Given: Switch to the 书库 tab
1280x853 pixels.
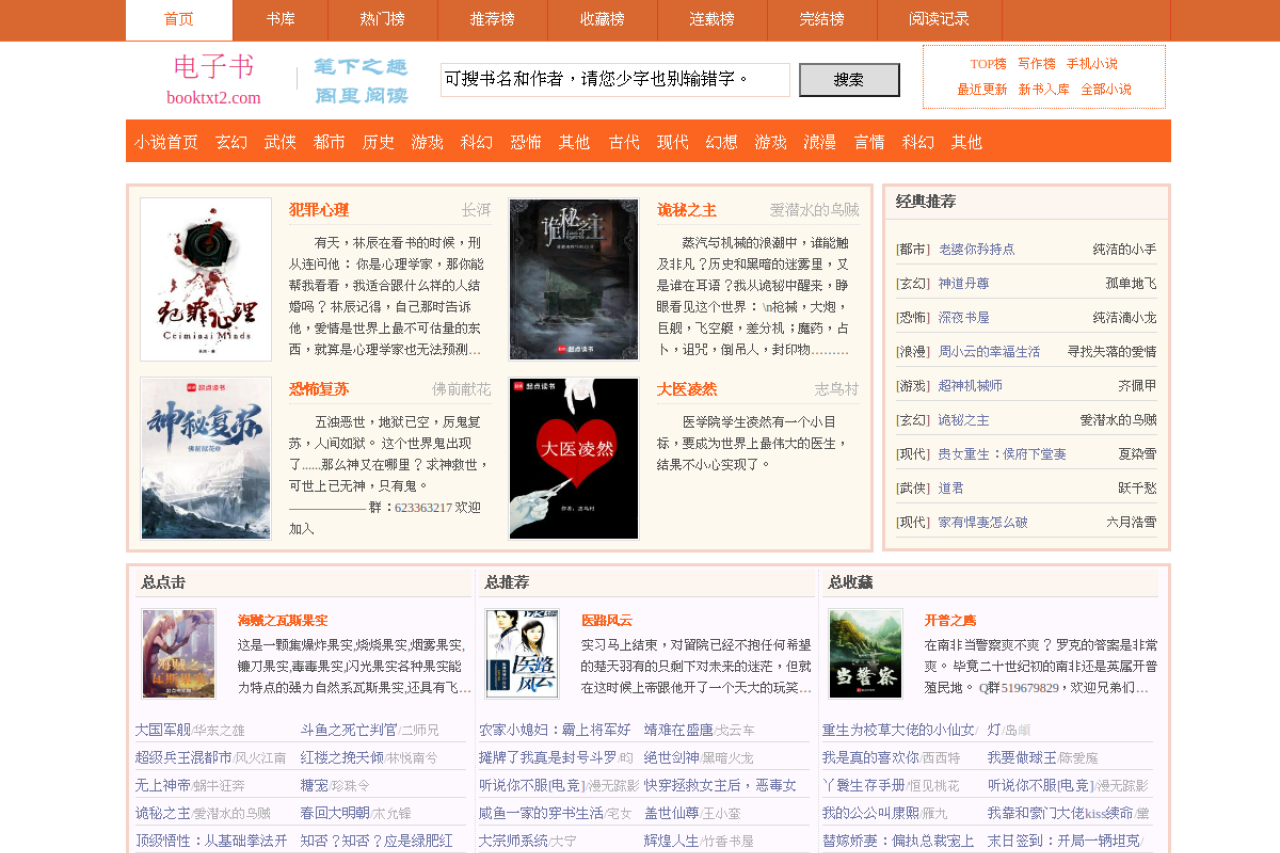Looking at the screenshot, I should [280, 19].
